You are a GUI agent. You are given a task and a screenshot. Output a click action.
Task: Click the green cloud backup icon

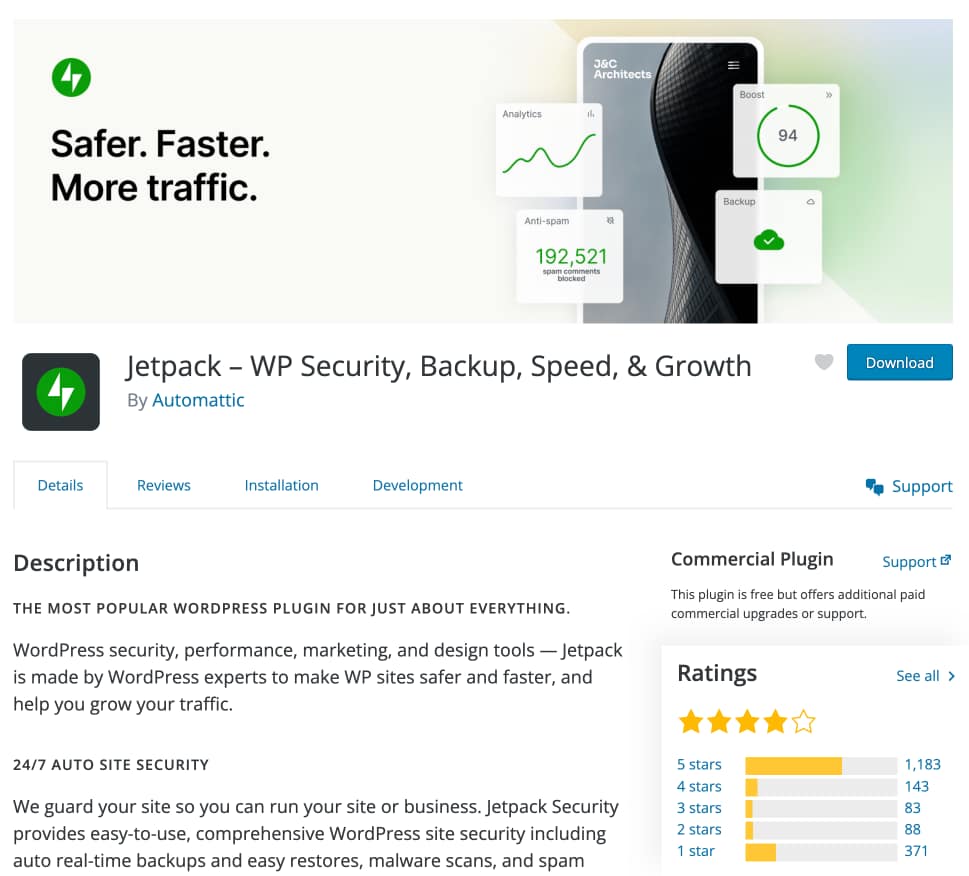coord(768,239)
